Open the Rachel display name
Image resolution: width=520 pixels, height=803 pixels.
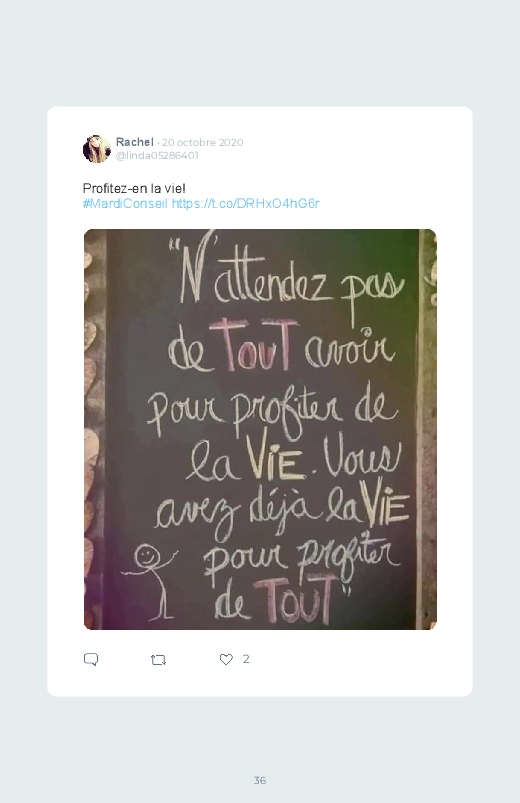click(x=134, y=142)
